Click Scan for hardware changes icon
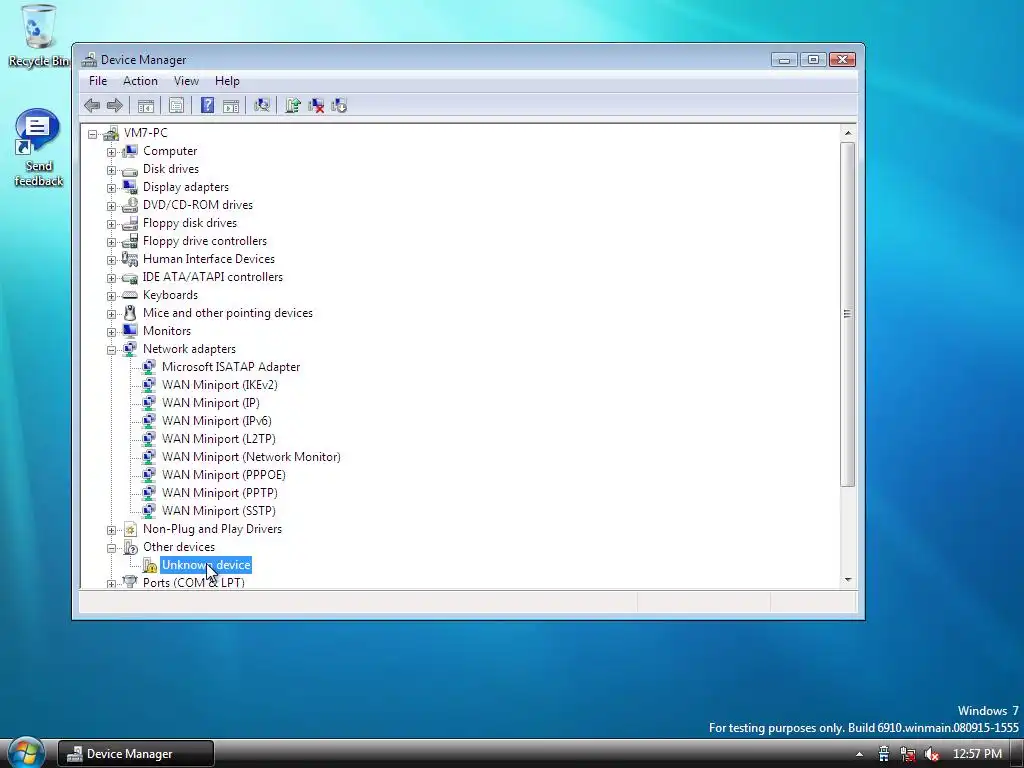This screenshot has height=768, width=1024. (x=262, y=105)
